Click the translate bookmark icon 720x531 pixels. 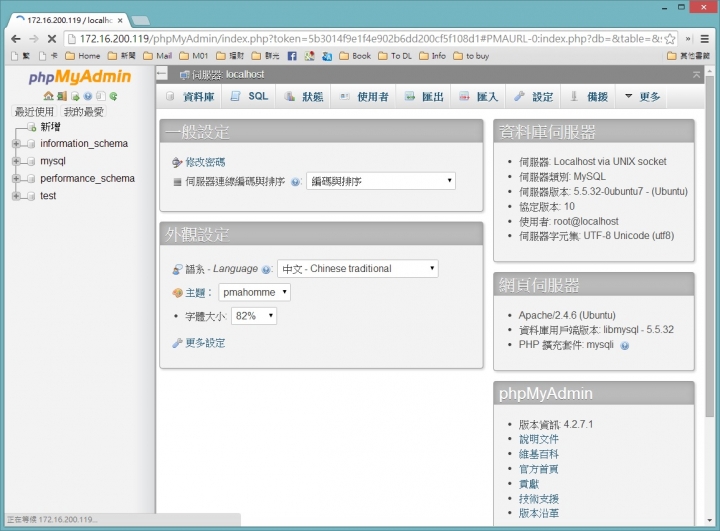[x=327, y=56]
